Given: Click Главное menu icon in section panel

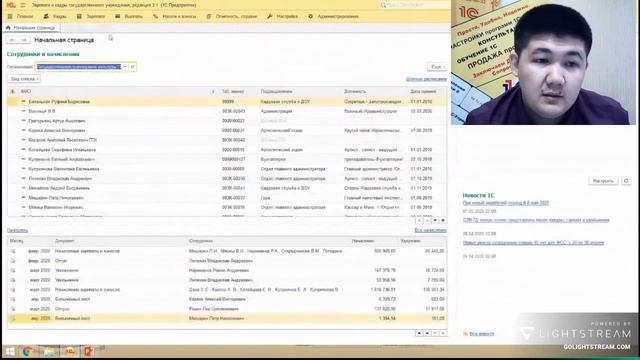Looking at the screenshot, I should tap(10, 16).
